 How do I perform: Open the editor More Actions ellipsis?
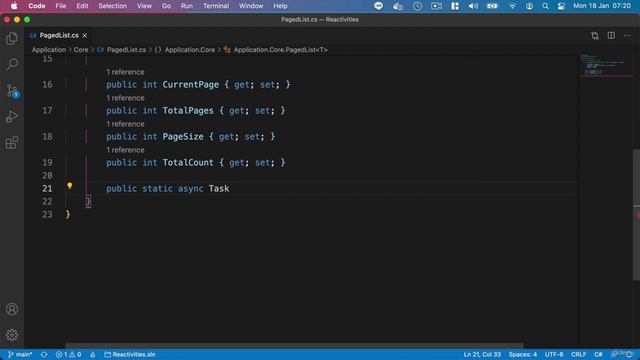[627, 36]
